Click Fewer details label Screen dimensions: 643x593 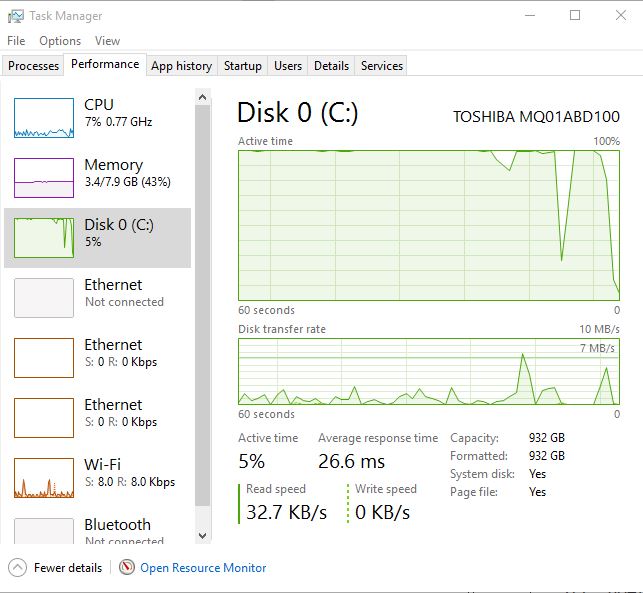point(68,568)
